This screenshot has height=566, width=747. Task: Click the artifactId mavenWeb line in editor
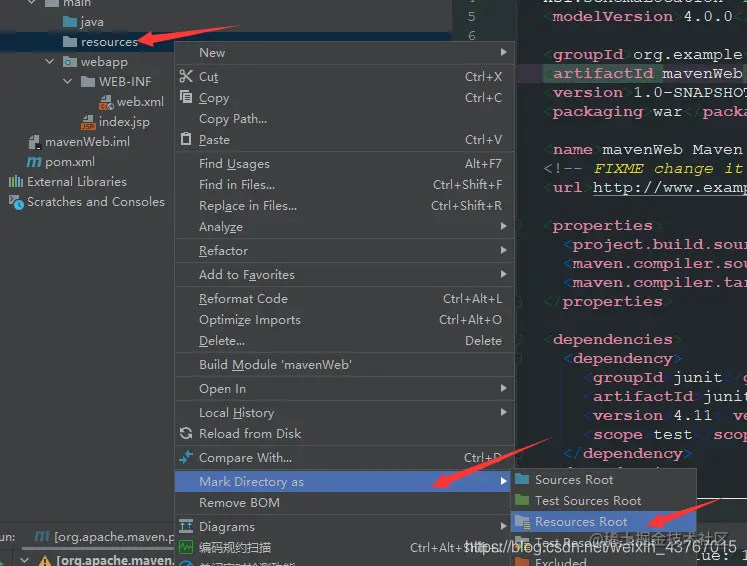(x=643, y=73)
